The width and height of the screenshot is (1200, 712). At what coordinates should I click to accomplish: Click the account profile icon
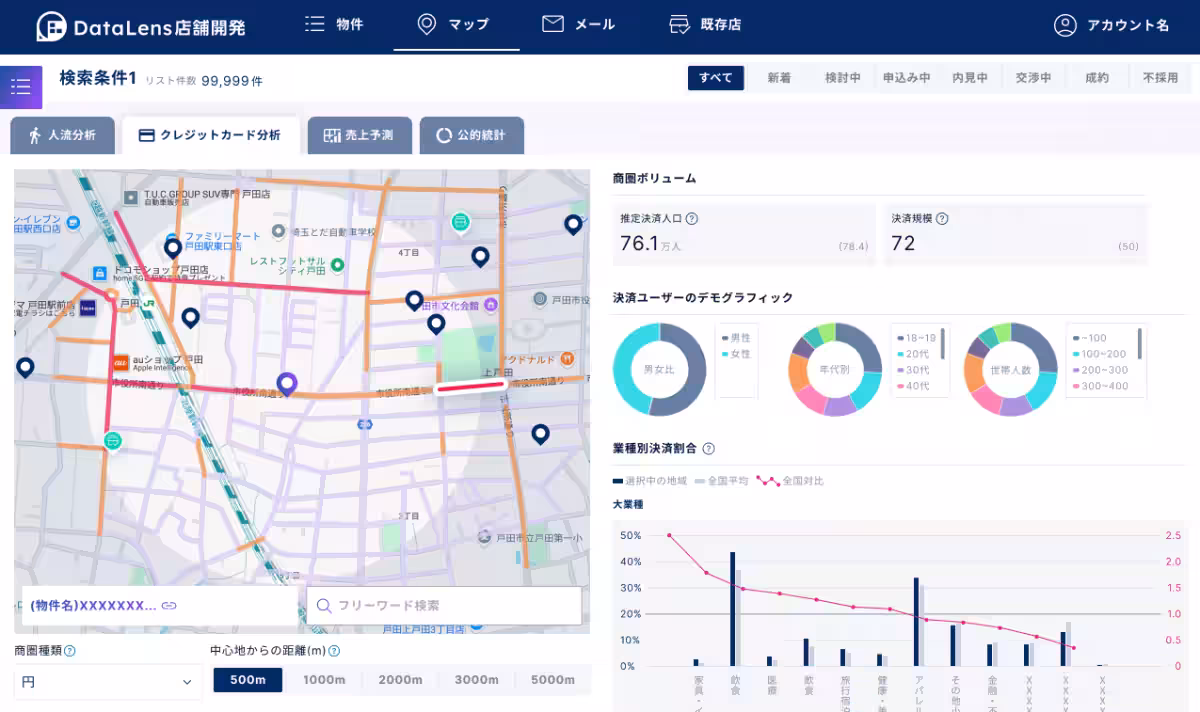1065,26
